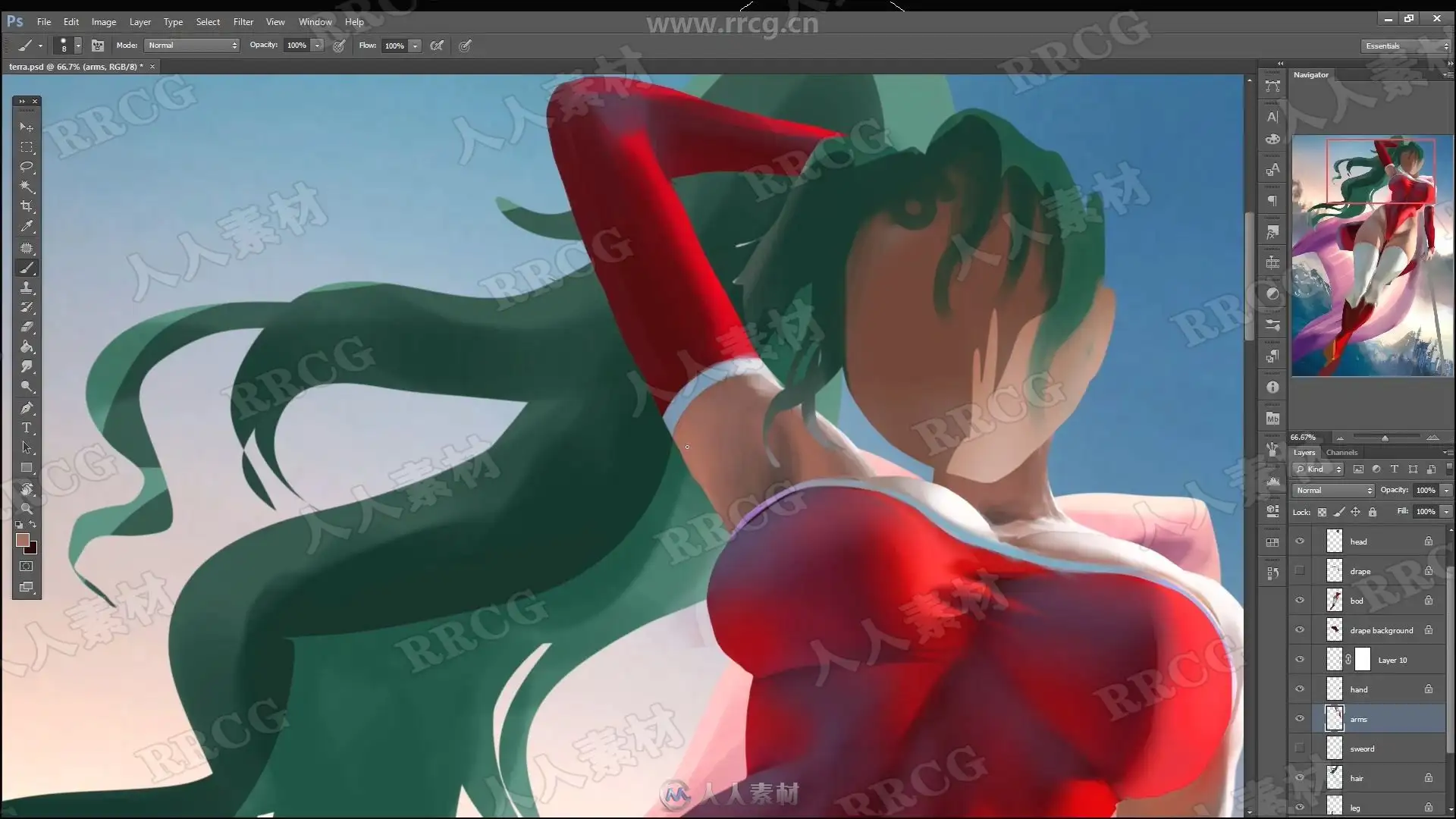Click the Navigator preview thumbnail

point(1372,256)
